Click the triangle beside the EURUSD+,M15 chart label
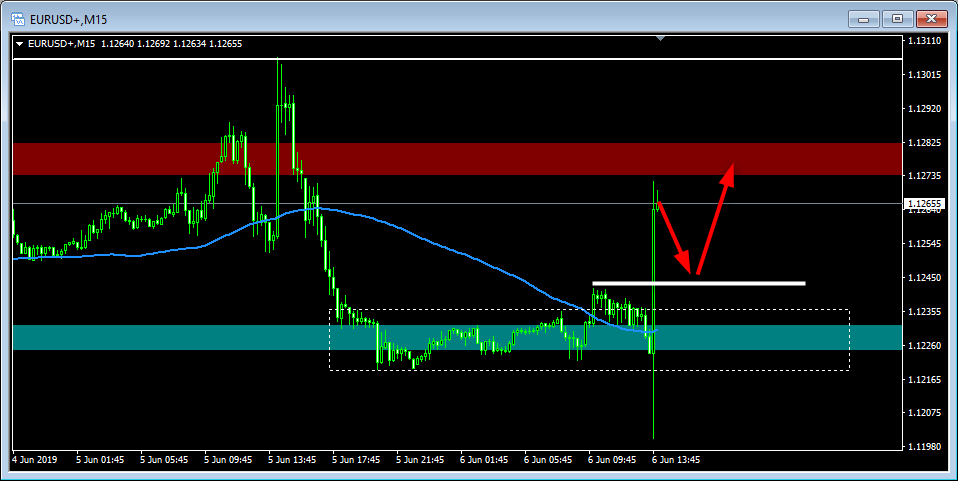958x481 pixels. point(19,44)
